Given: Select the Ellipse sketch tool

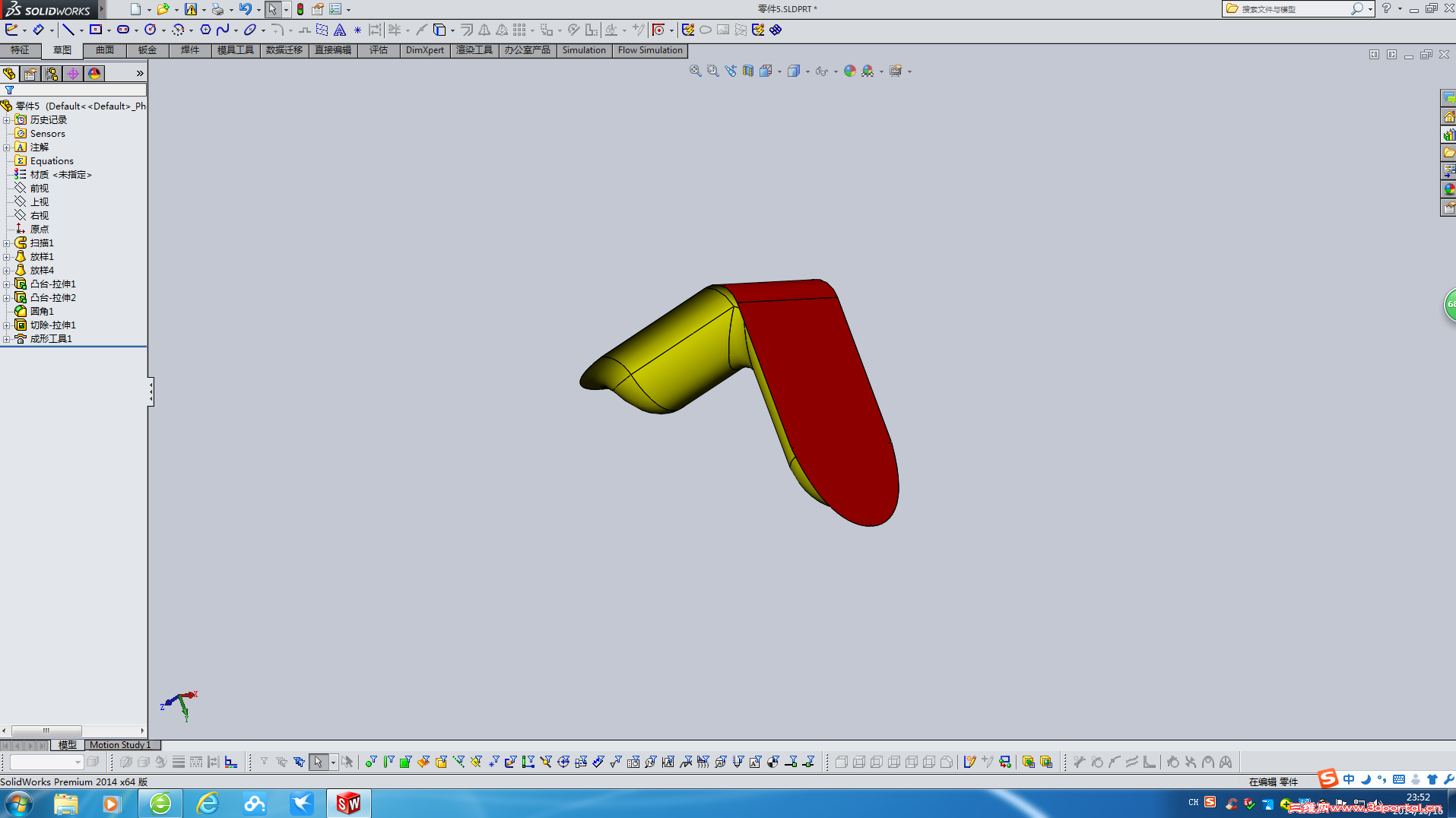Looking at the screenshot, I should point(250,30).
